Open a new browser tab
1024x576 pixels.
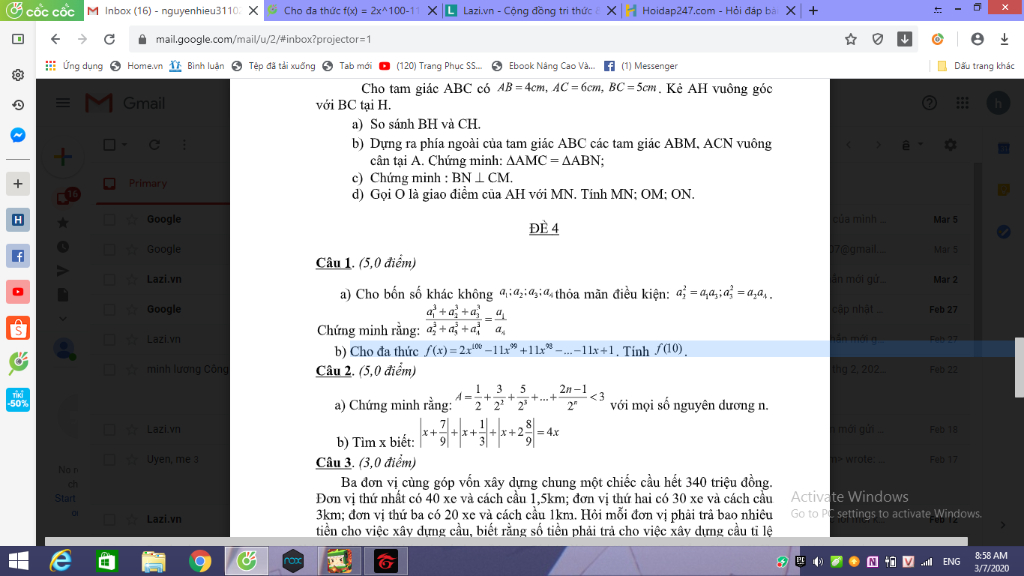click(x=813, y=10)
